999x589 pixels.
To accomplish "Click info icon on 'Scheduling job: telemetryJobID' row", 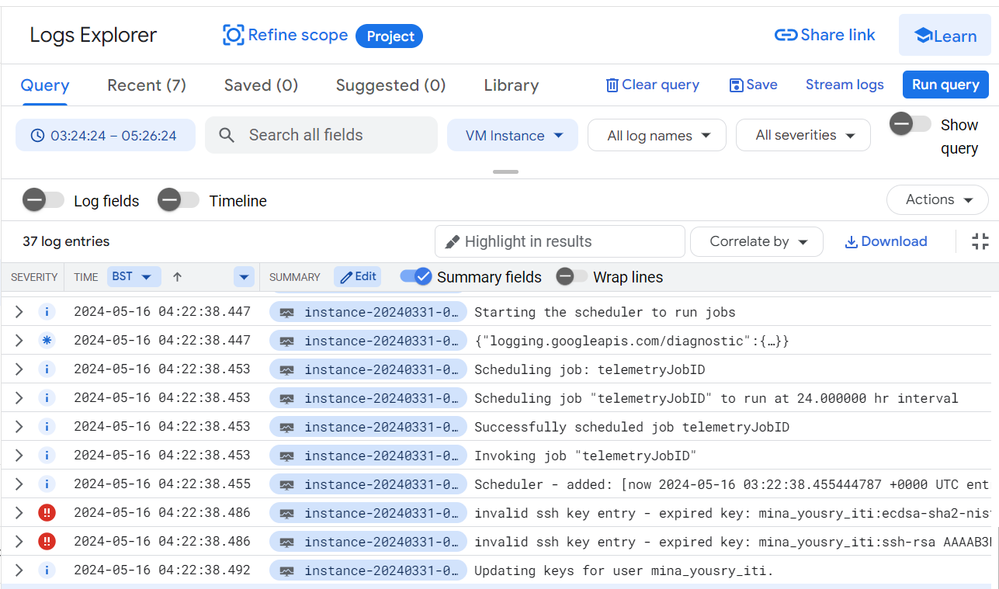I will [x=47, y=369].
